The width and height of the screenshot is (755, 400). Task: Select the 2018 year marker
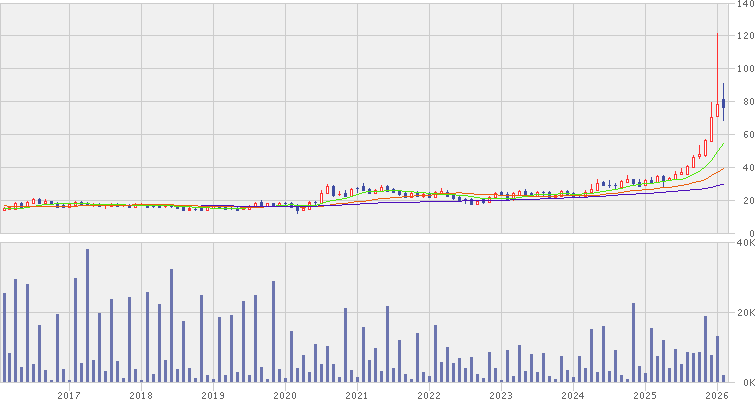141,395
